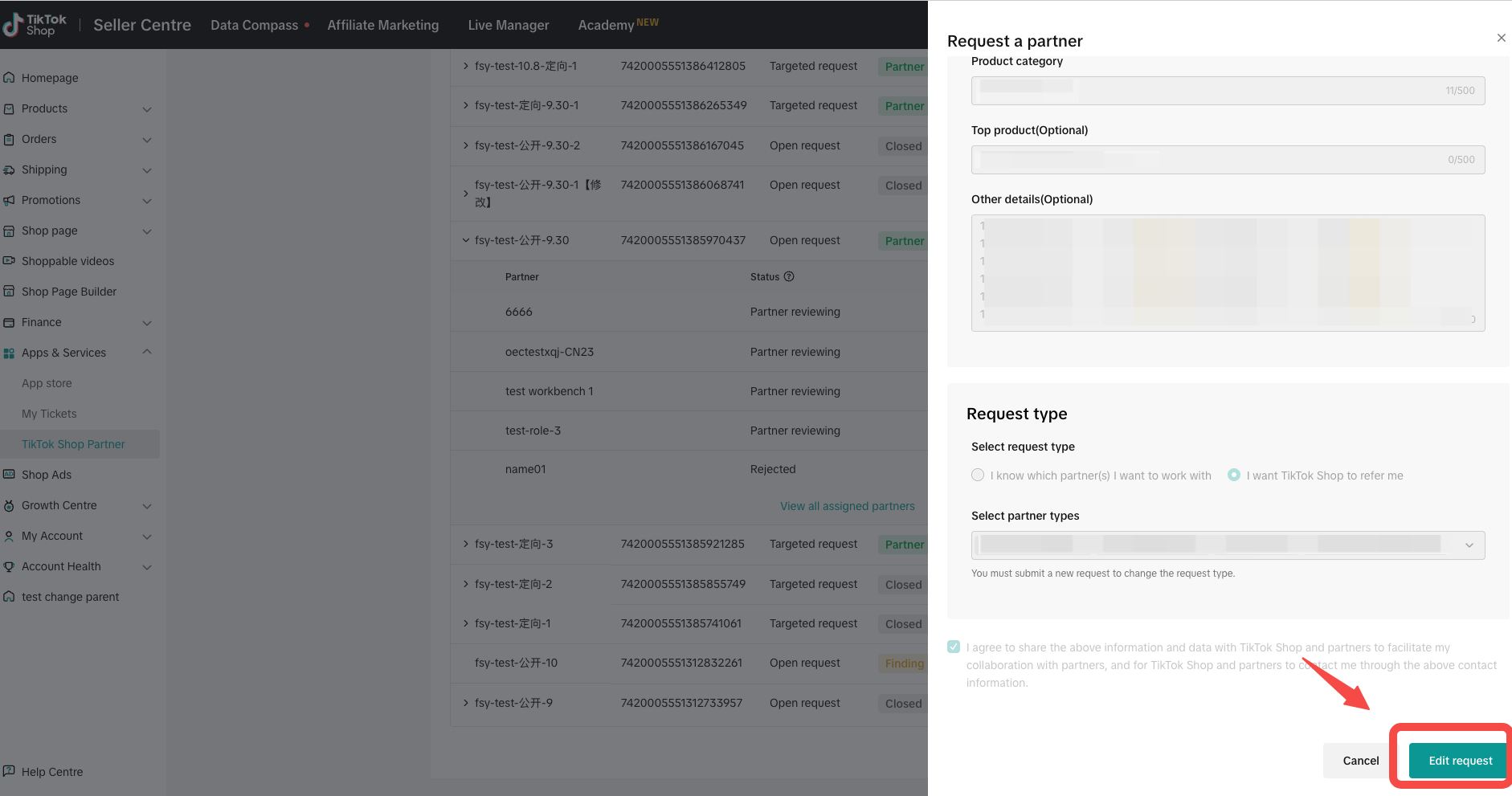Screen dimensions: 1512x796
Task: Open the View all assigned partners link
Action: [847, 506]
